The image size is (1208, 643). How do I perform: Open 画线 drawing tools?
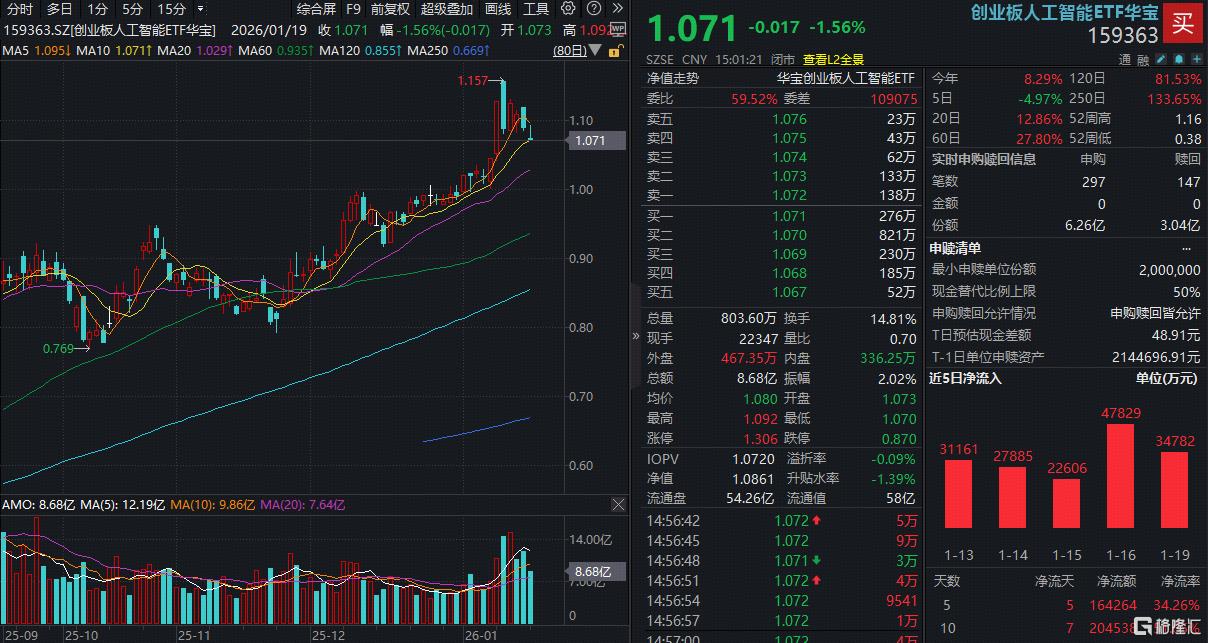(x=498, y=9)
